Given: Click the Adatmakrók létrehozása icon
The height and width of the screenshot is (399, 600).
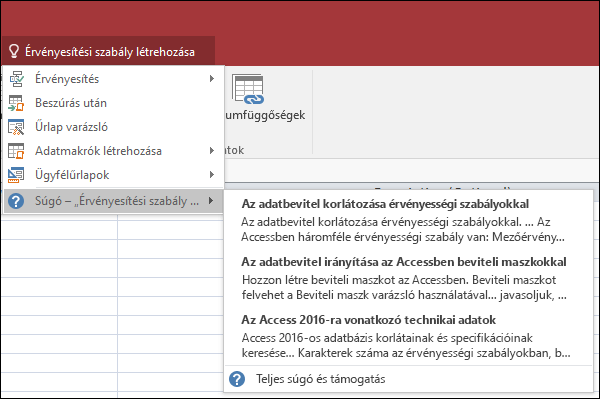Looking at the screenshot, I should pyautogui.click(x=16, y=151).
